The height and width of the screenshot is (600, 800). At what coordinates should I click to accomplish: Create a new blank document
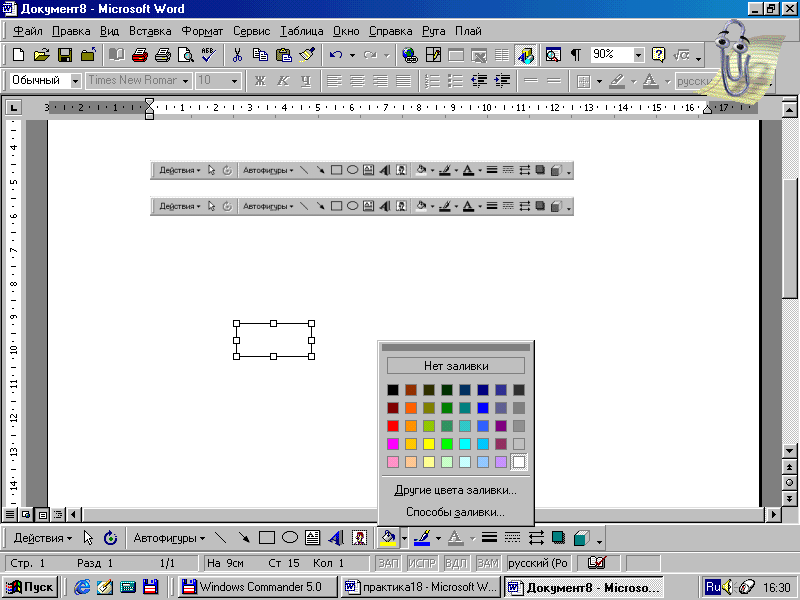coord(18,55)
